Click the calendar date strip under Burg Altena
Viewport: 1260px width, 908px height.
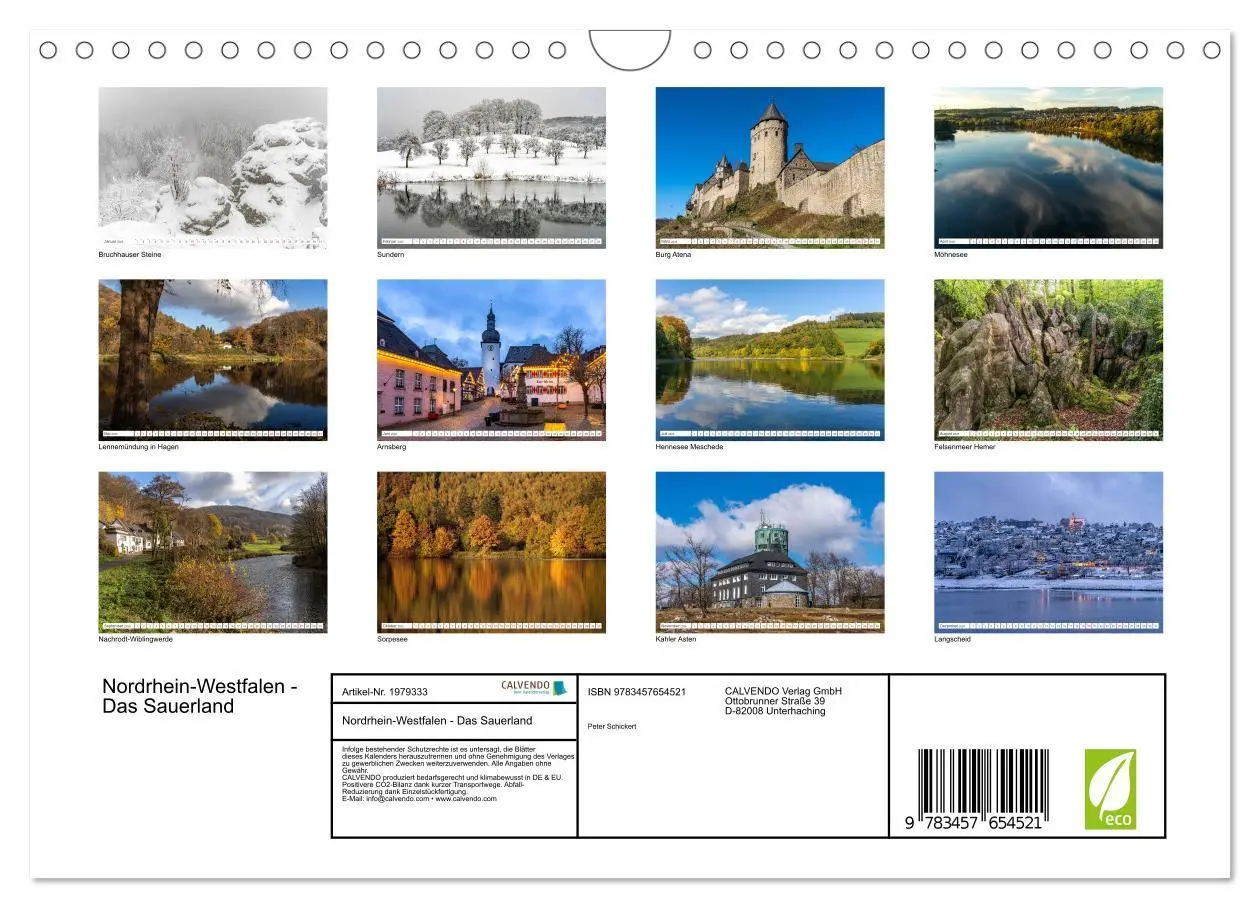click(770, 242)
